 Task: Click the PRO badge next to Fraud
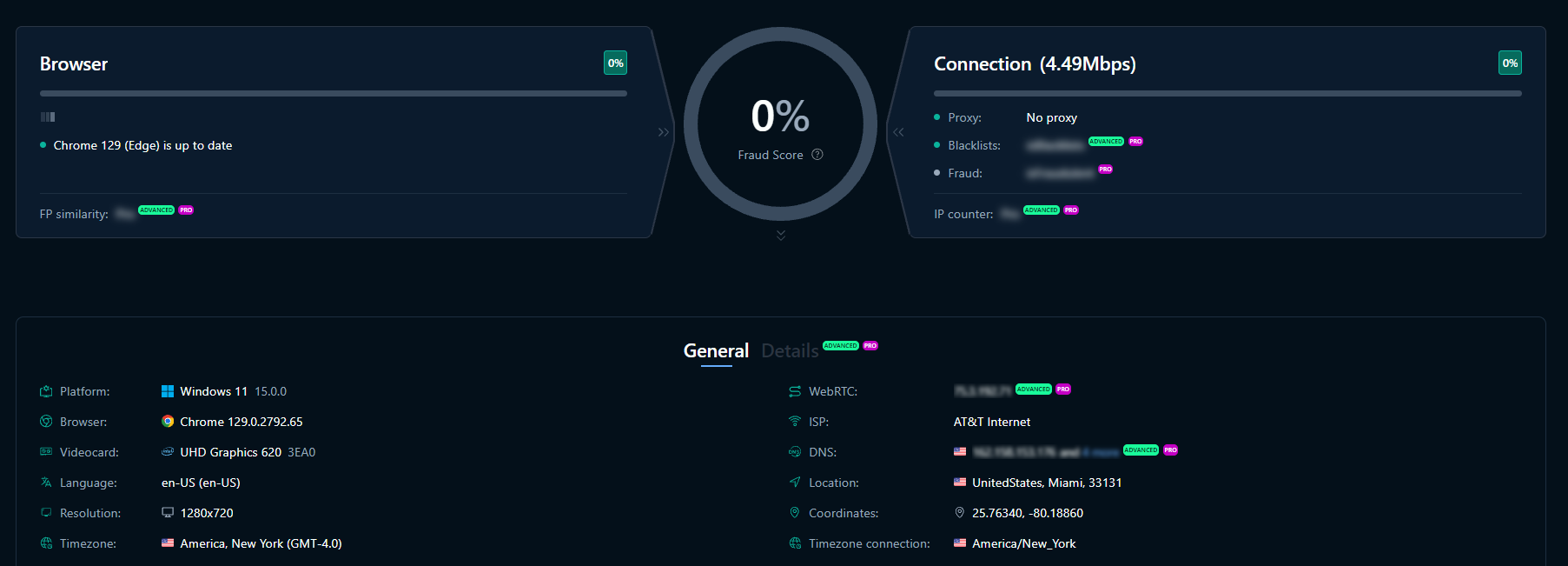(x=1105, y=170)
